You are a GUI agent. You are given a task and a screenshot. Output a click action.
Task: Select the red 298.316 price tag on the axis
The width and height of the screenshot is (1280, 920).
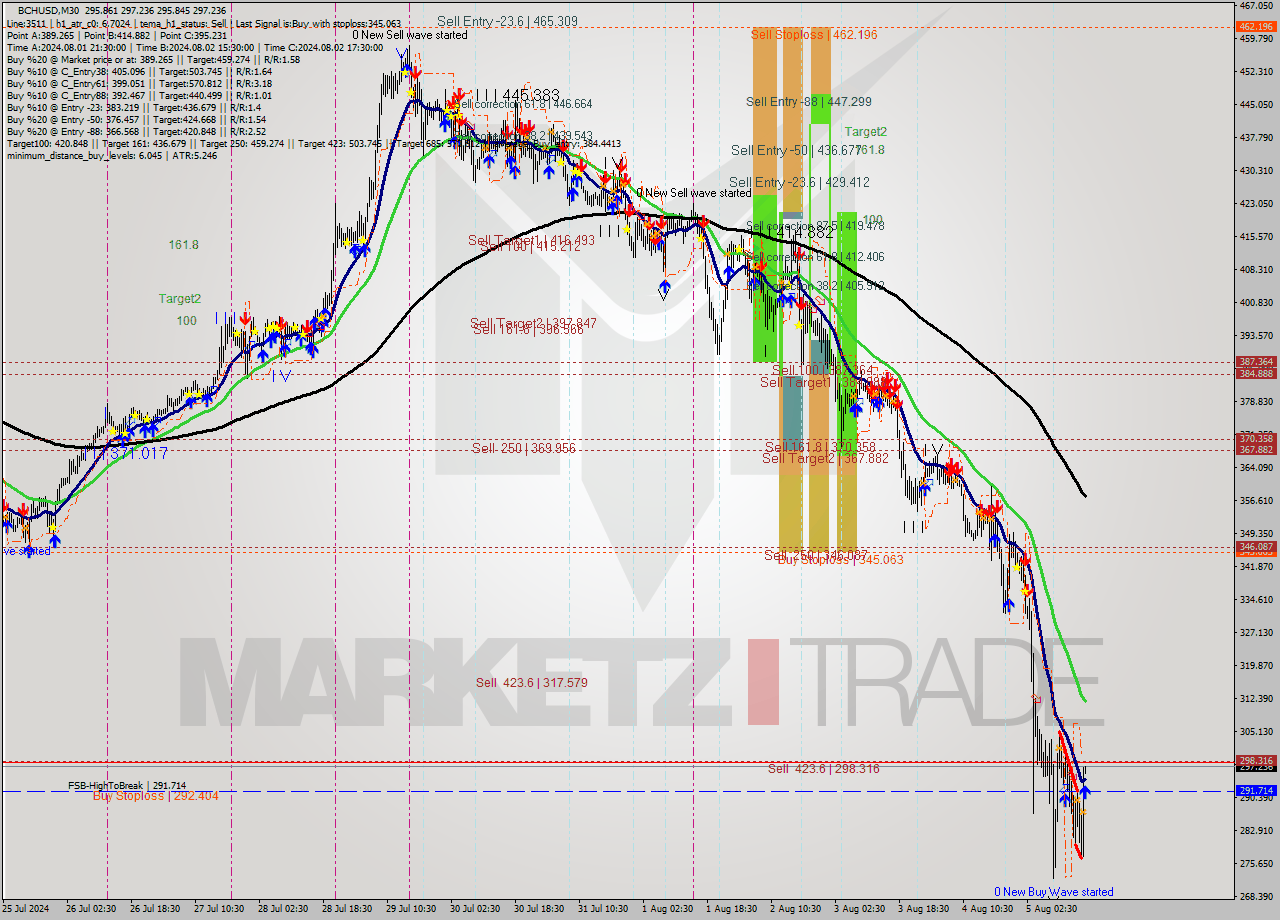point(1256,760)
